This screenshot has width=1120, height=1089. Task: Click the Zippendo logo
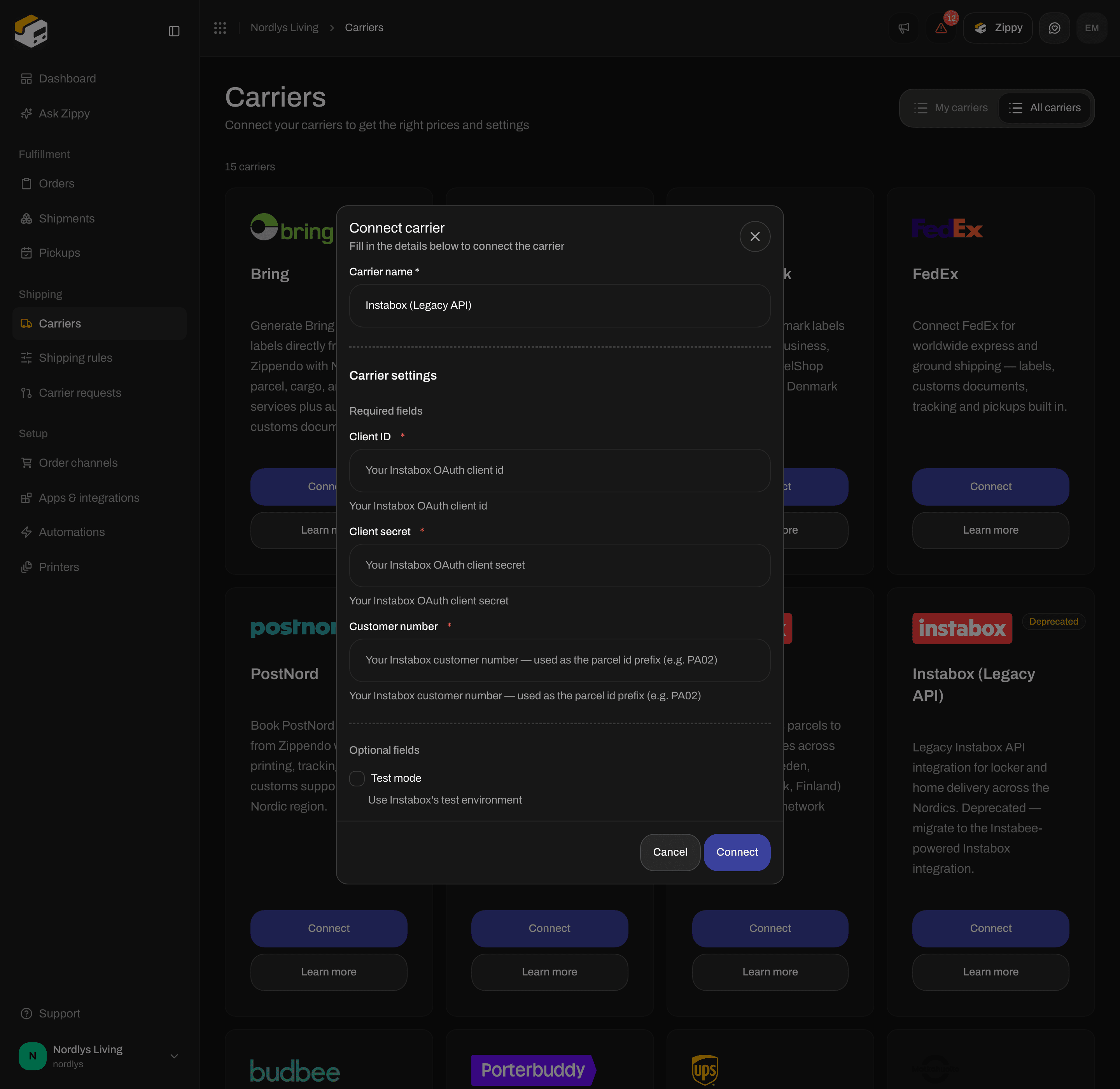[31, 31]
